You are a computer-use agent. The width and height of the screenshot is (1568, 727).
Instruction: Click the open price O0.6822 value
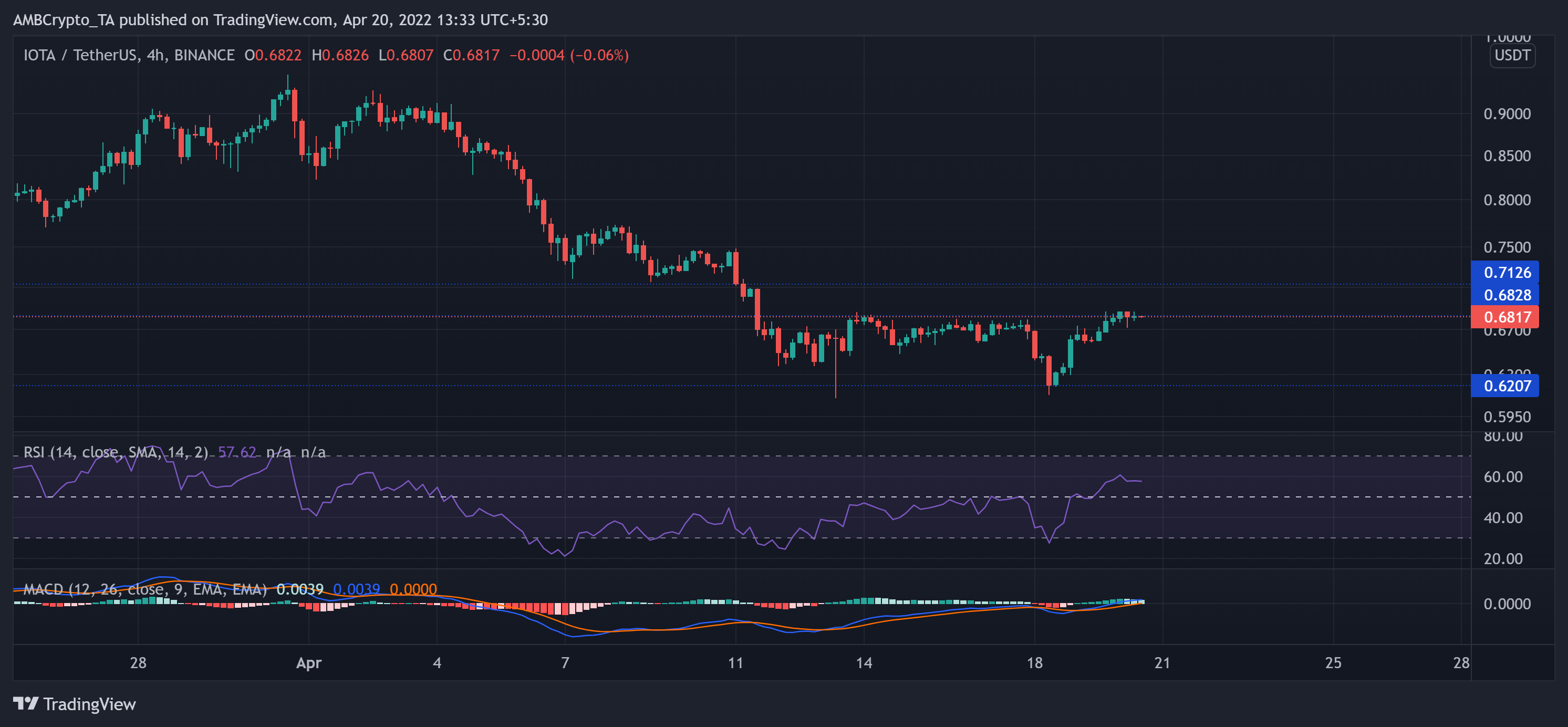pos(275,55)
